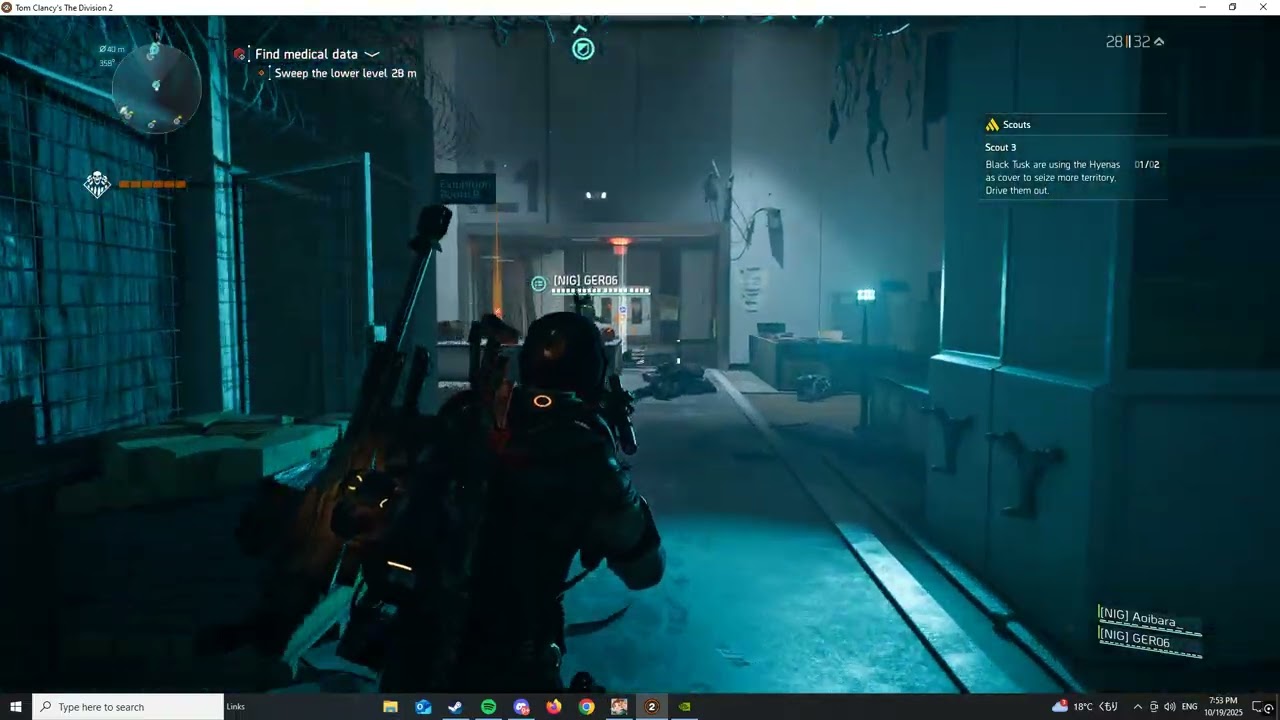Click the Black Tusk scout description text
The width and height of the screenshot is (1280, 720).
(x=1052, y=177)
